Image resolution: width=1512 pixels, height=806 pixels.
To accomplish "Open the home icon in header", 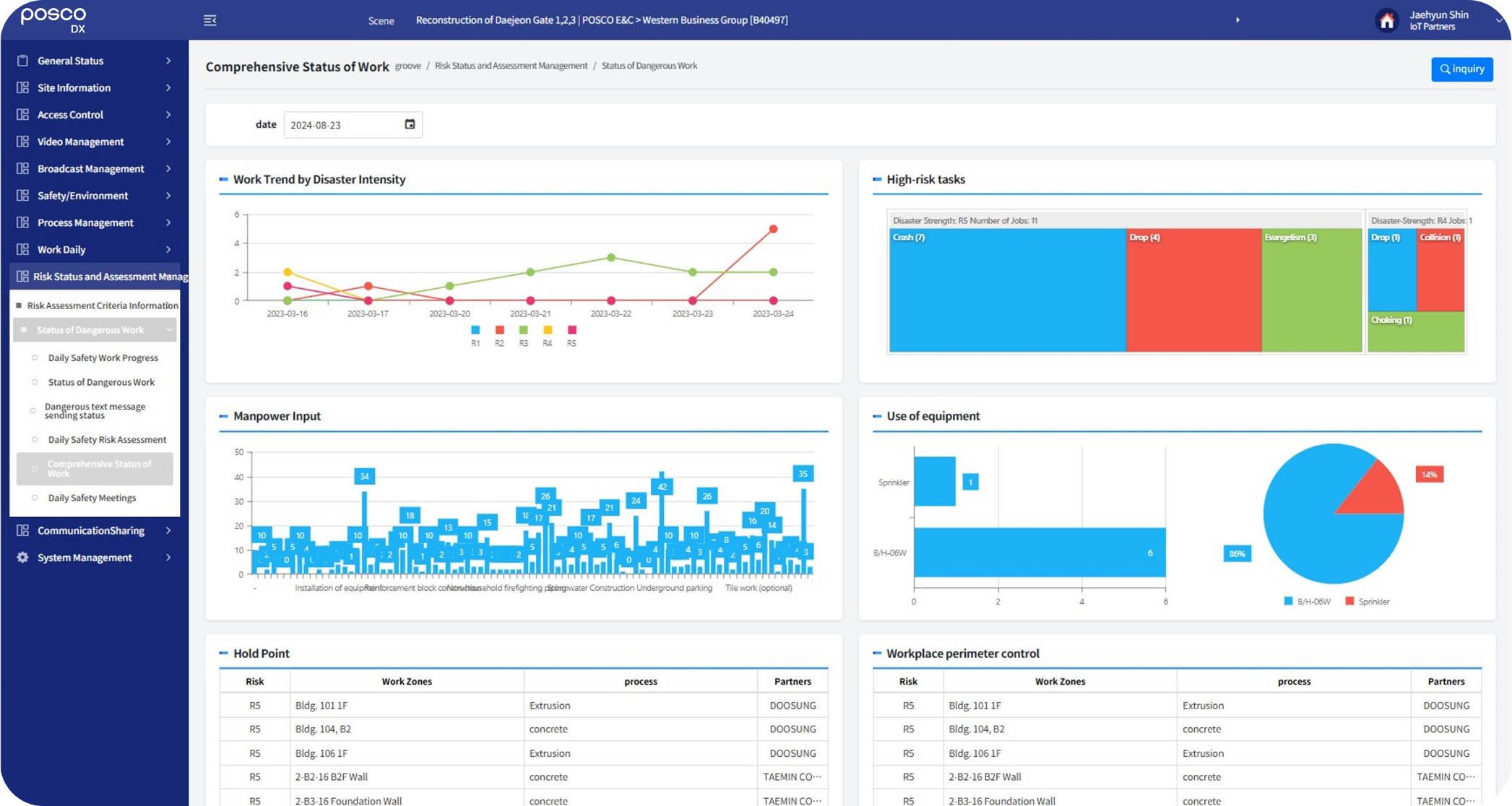I will (1387, 21).
